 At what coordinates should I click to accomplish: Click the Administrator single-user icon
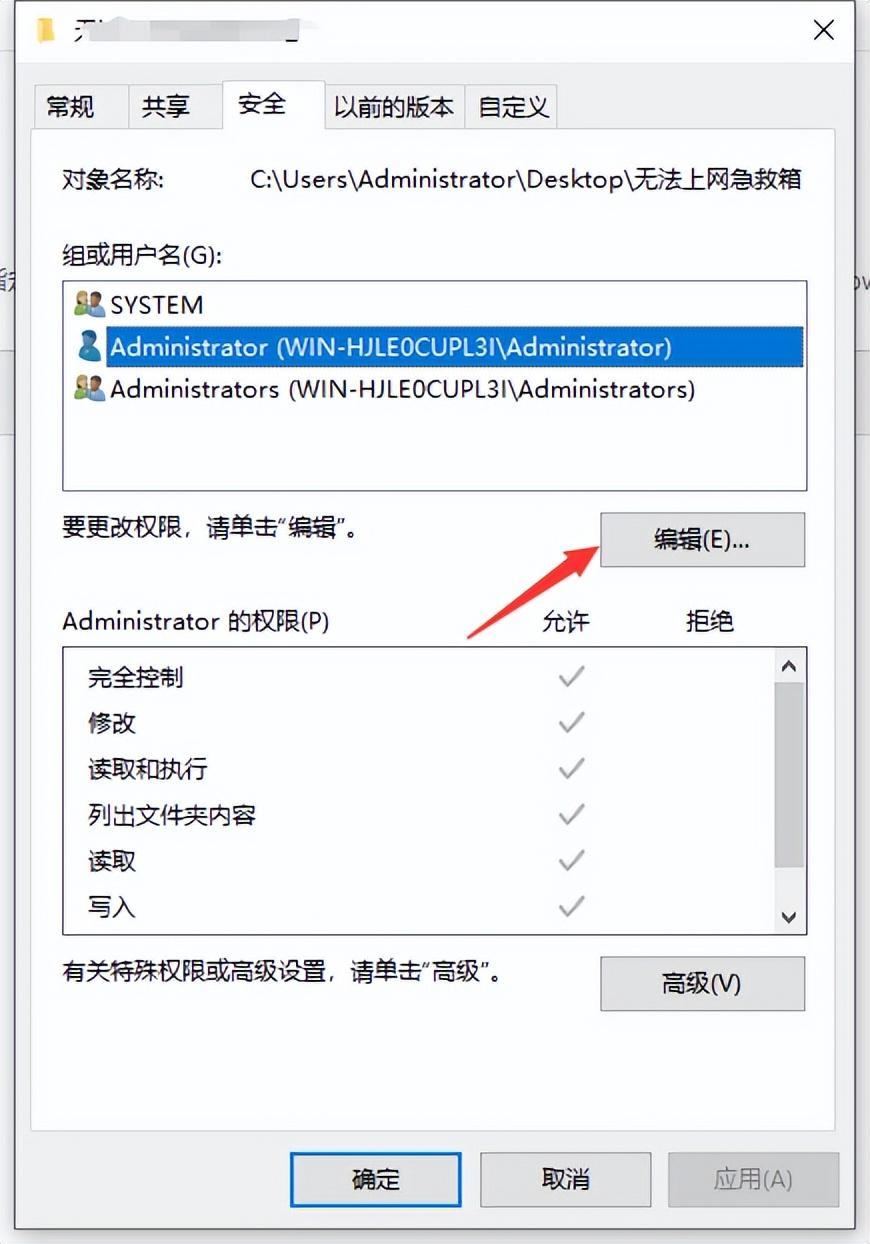[x=89, y=347]
